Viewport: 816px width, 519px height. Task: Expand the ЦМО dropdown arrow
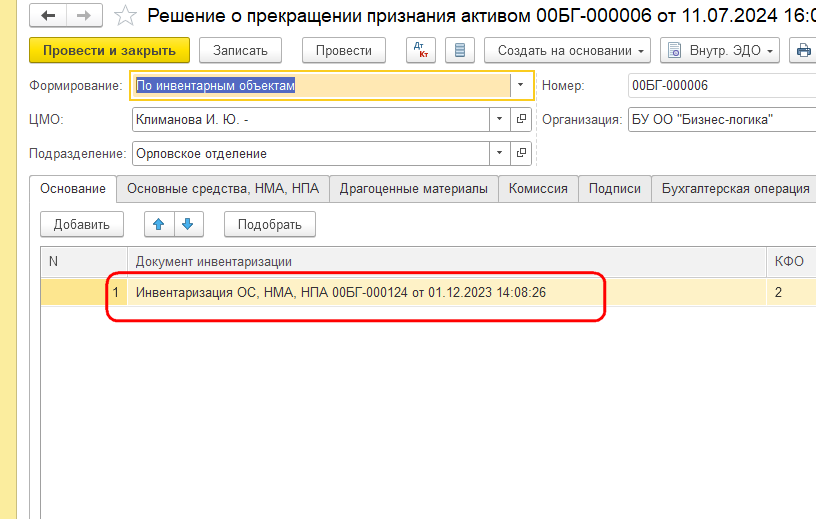[x=500, y=119]
